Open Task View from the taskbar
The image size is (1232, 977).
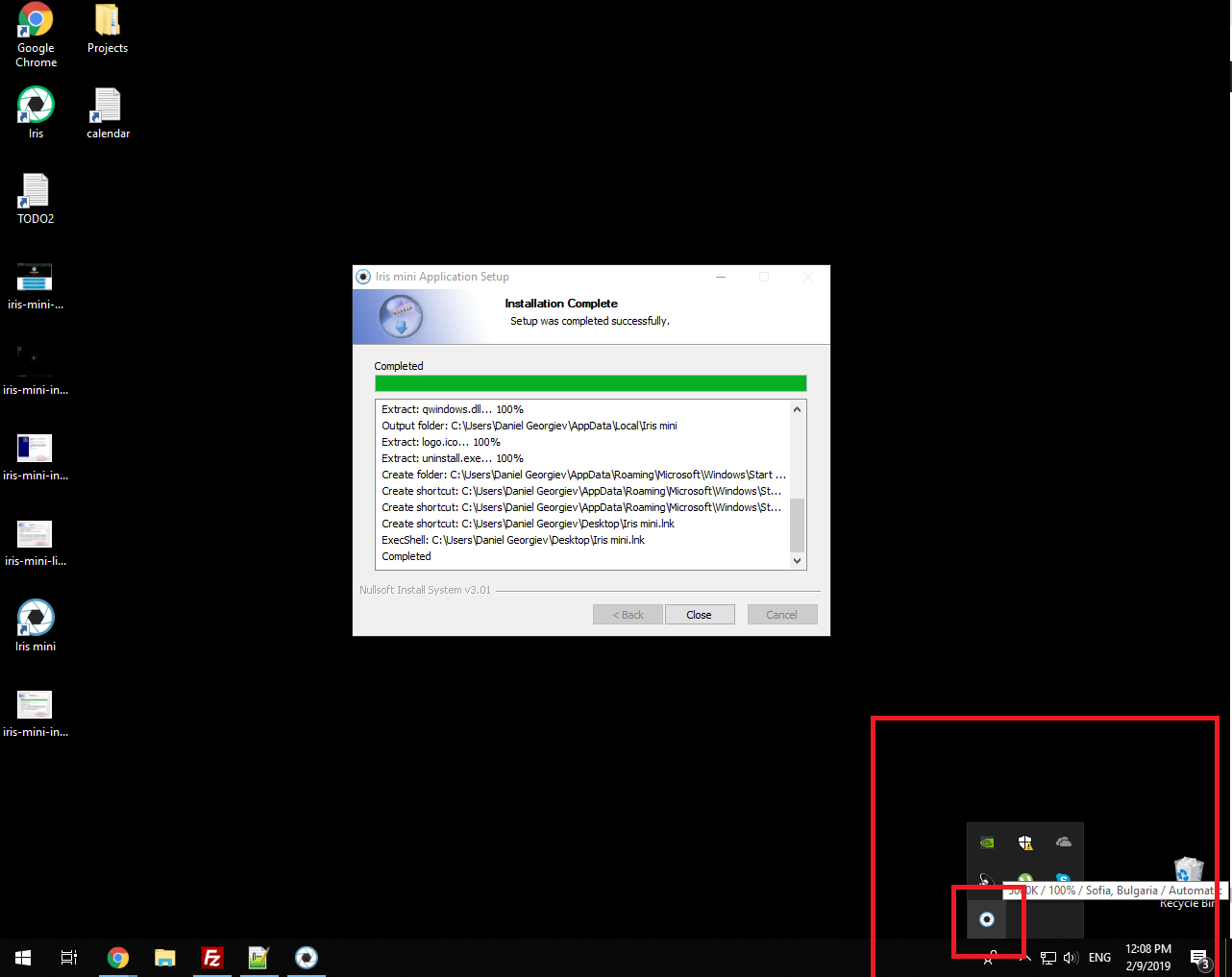click(69, 958)
